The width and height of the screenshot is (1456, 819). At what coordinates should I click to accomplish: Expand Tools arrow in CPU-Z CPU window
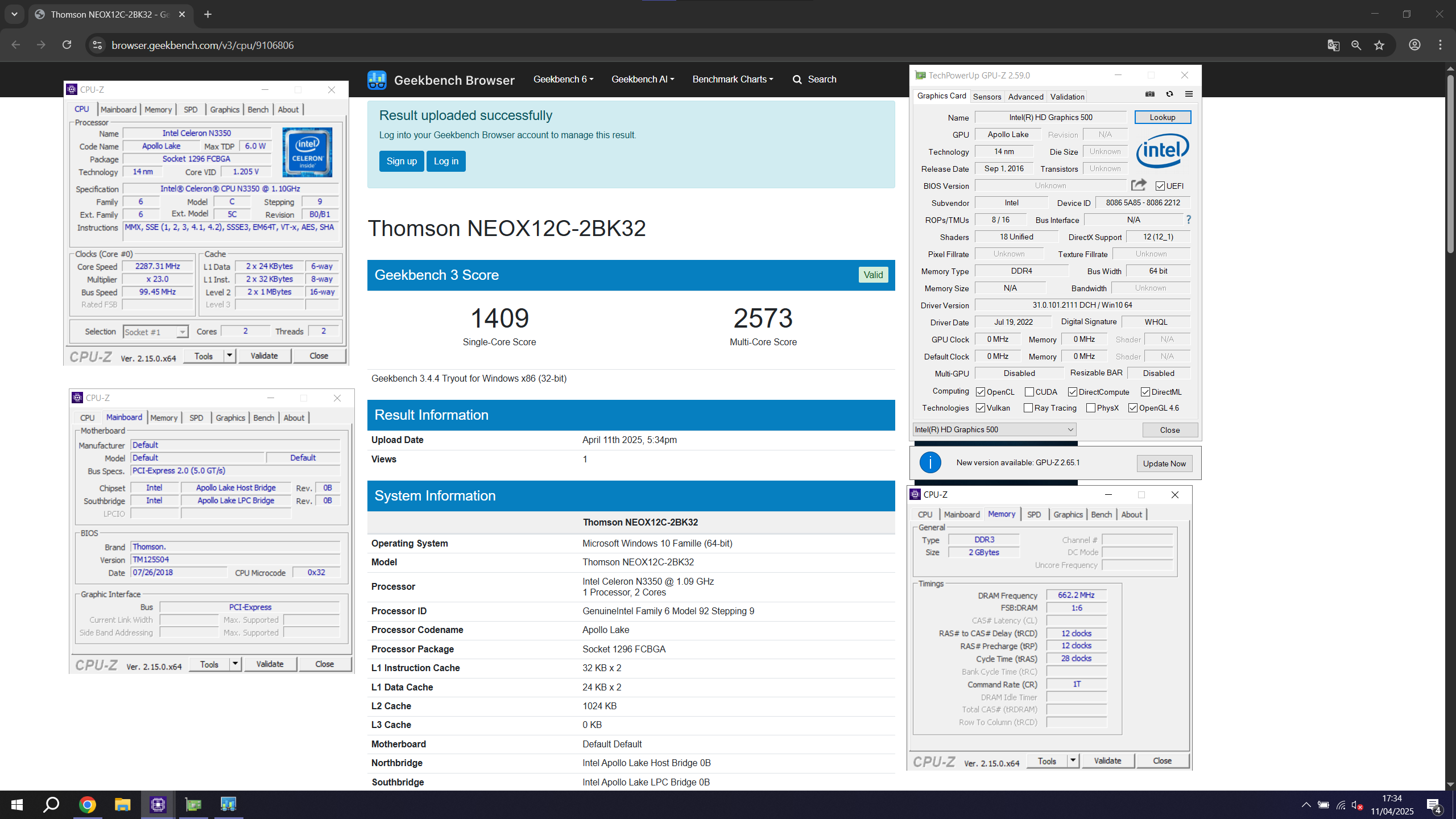pos(229,355)
